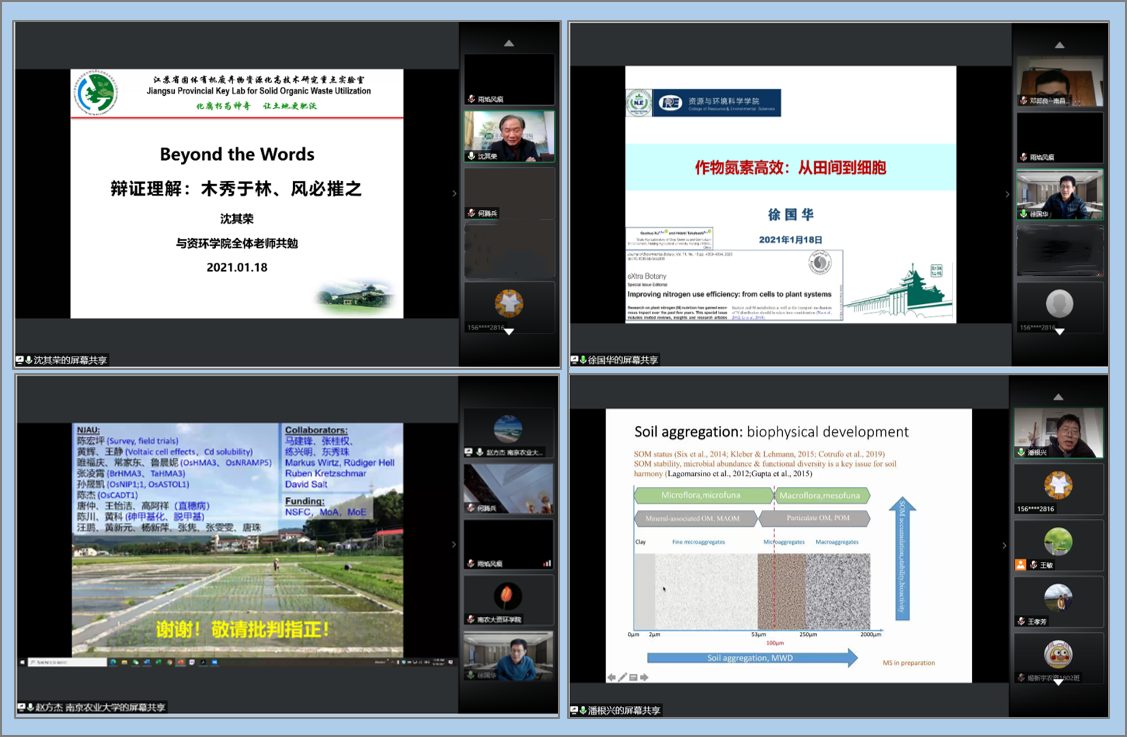Select 沈其荣 video thumbnail in top-left sidebar
The image size is (1127, 737).
pyautogui.click(x=509, y=136)
